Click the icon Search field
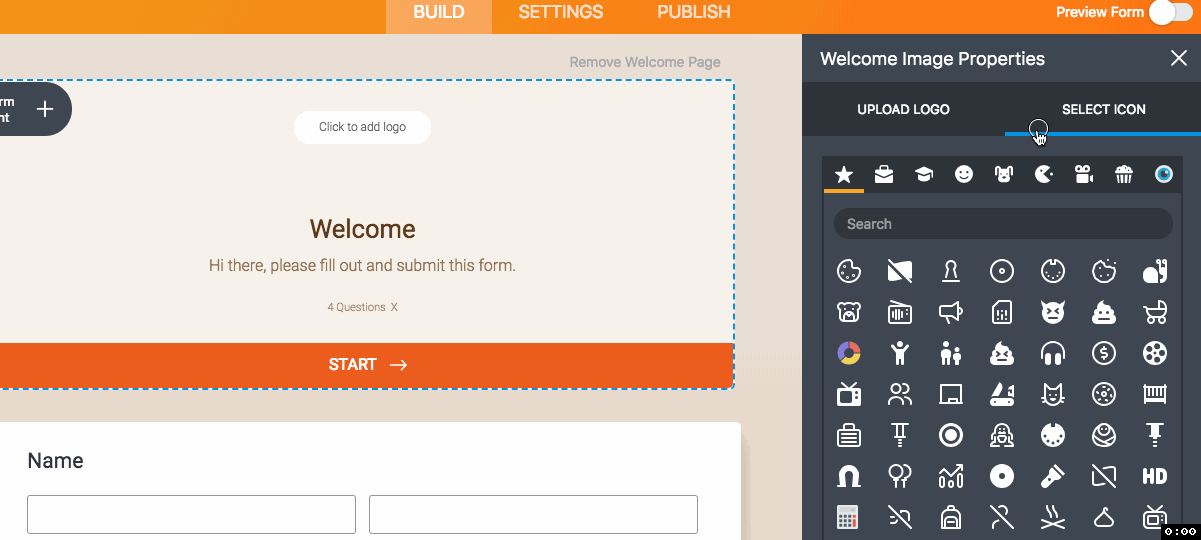 (x=1002, y=224)
